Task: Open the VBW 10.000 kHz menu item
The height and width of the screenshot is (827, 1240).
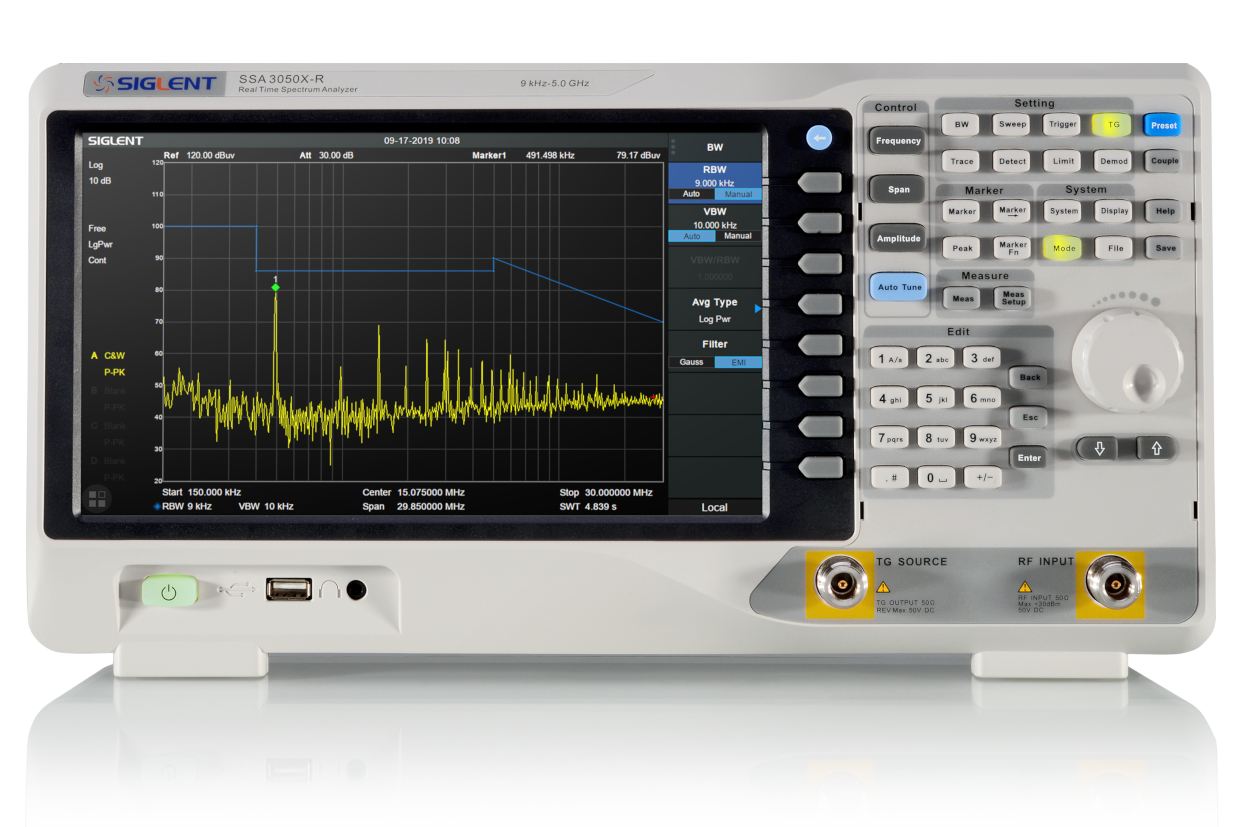Action: (715, 224)
